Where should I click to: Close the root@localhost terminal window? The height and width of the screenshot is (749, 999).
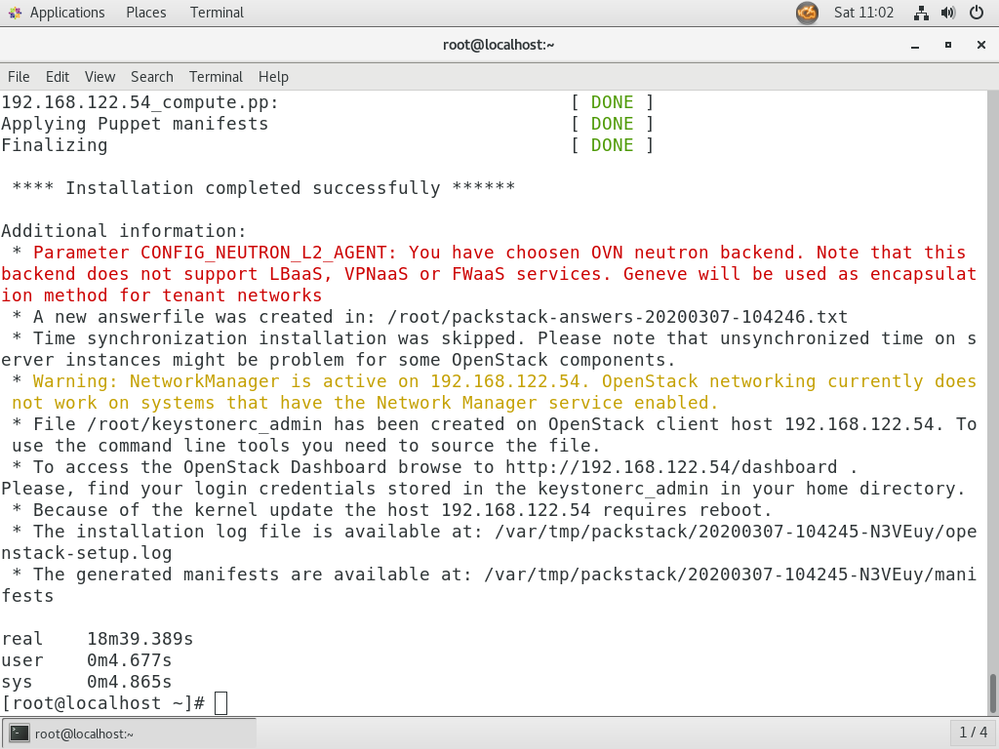(x=979, y=45)
